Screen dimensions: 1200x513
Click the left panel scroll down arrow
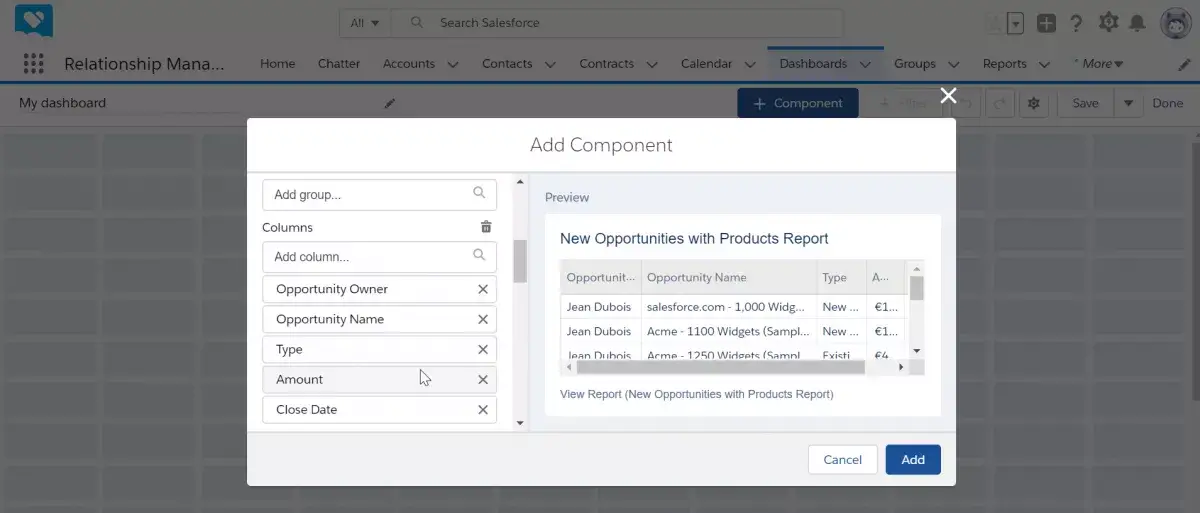pyautogui.click(x=519, y=423)
